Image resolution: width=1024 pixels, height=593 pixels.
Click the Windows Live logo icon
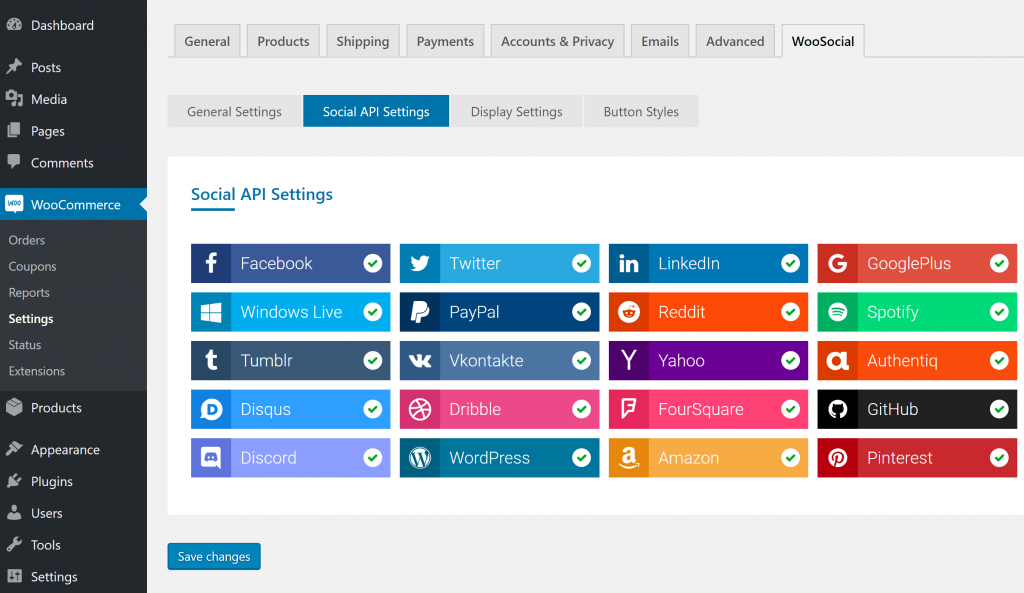coord(211,312)
